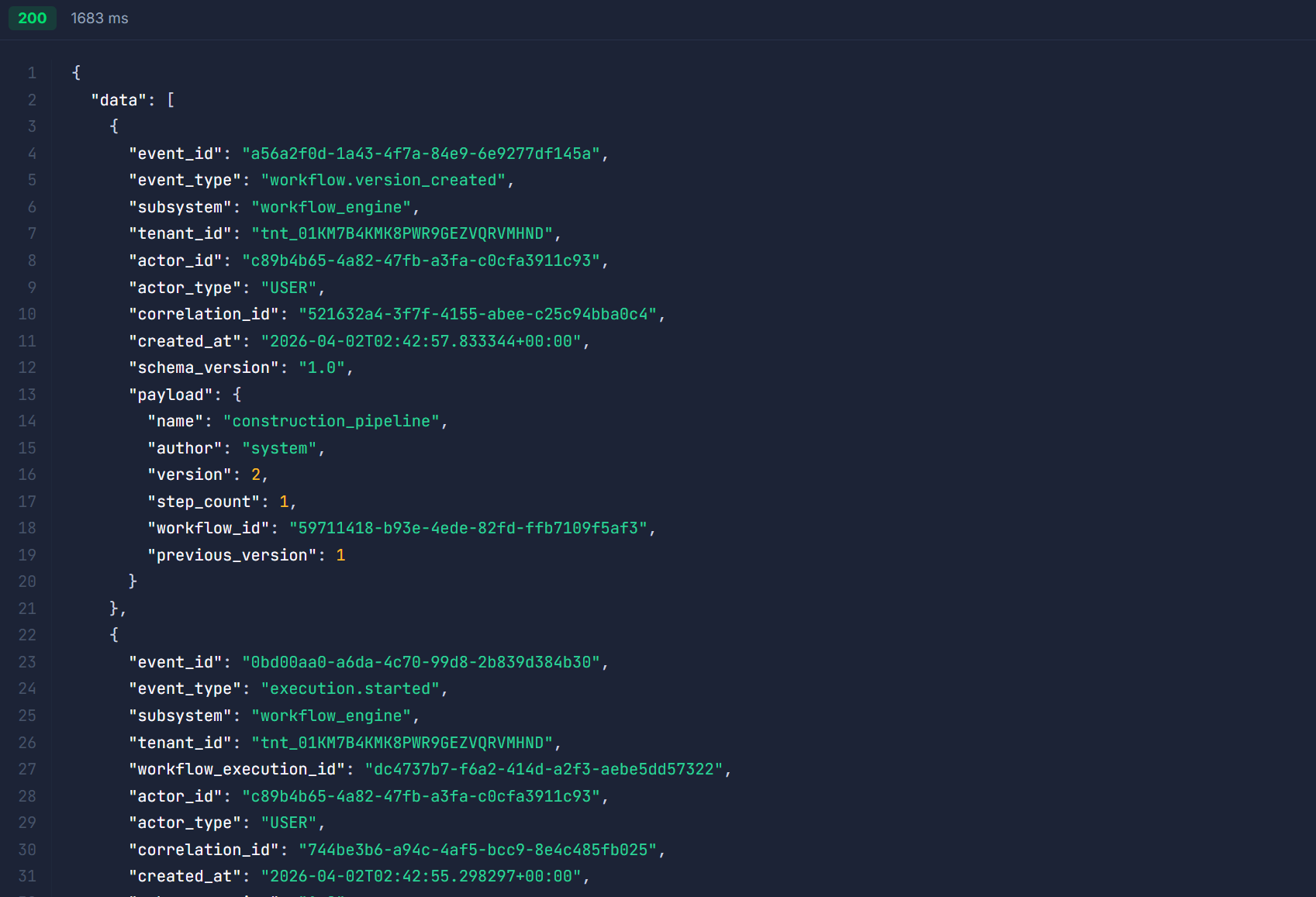Click the step_count value 1
Viewport: 1316px width, 897px height.
[284, 502]
